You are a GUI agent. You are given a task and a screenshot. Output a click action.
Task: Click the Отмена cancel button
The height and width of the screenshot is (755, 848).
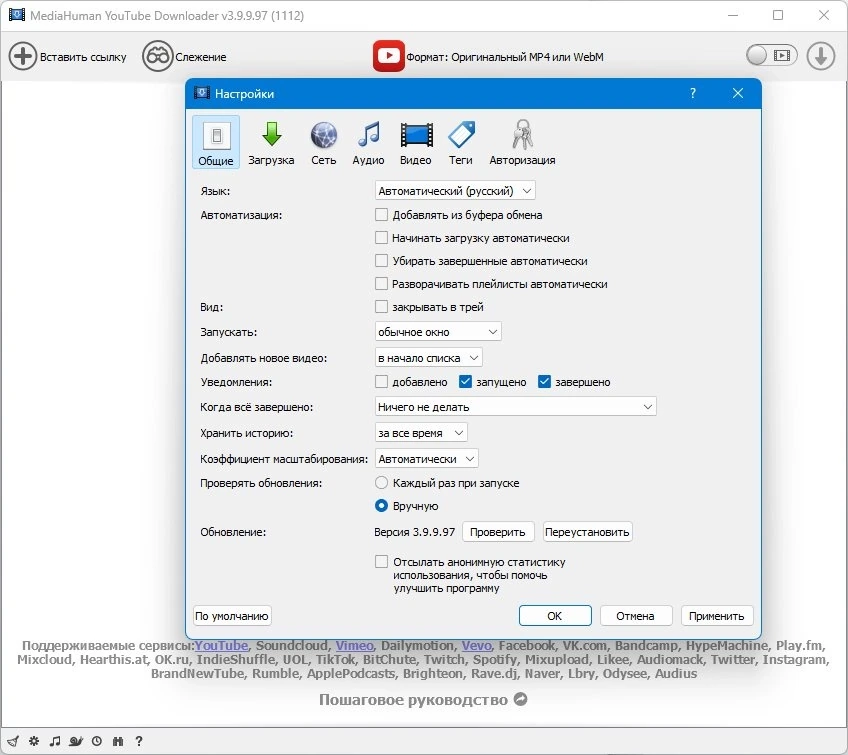pyautogui.click(x=635, y=615)
